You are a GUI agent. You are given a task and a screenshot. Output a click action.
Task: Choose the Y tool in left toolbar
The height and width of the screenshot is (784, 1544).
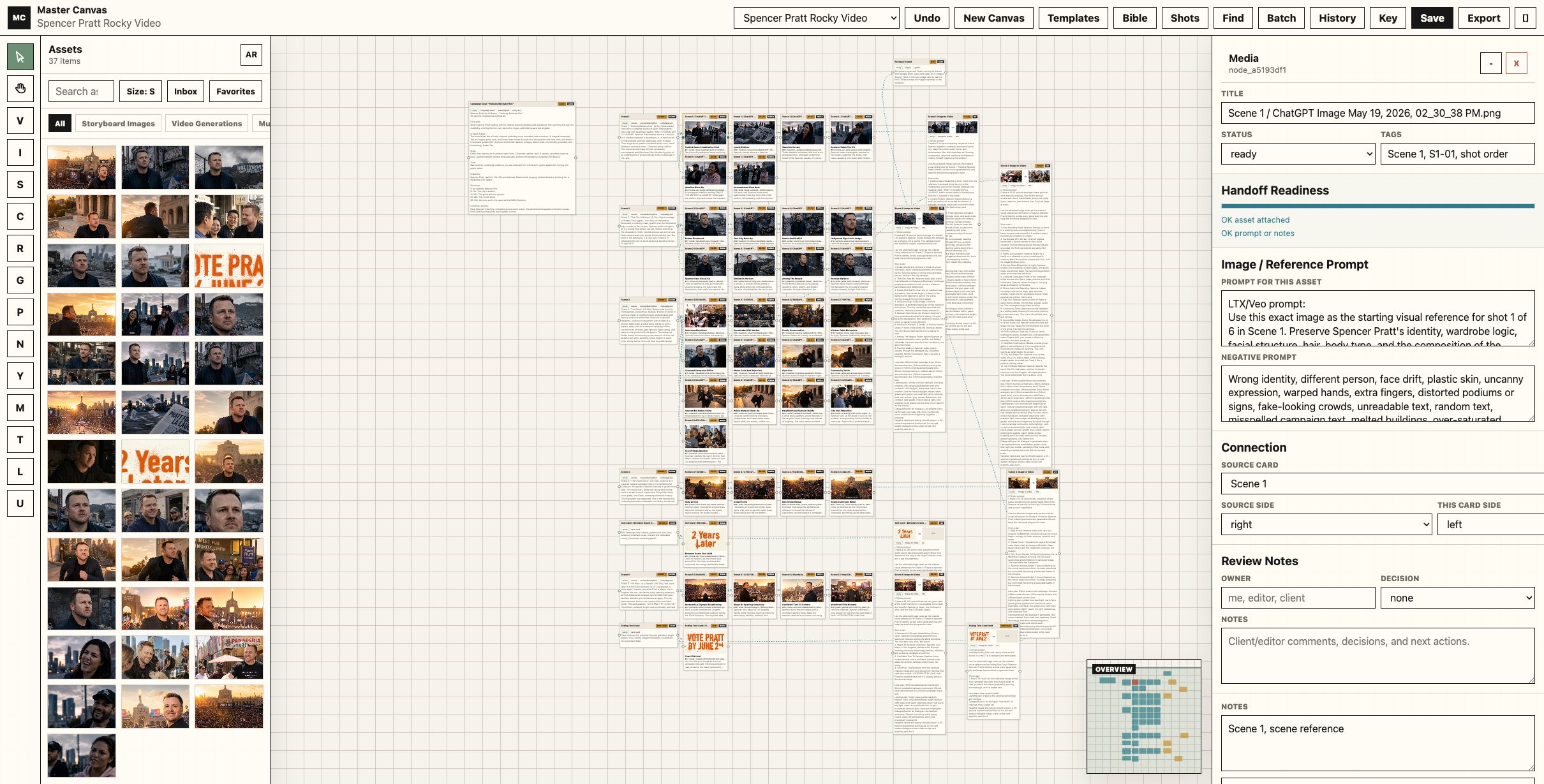(x=20, y=376)
